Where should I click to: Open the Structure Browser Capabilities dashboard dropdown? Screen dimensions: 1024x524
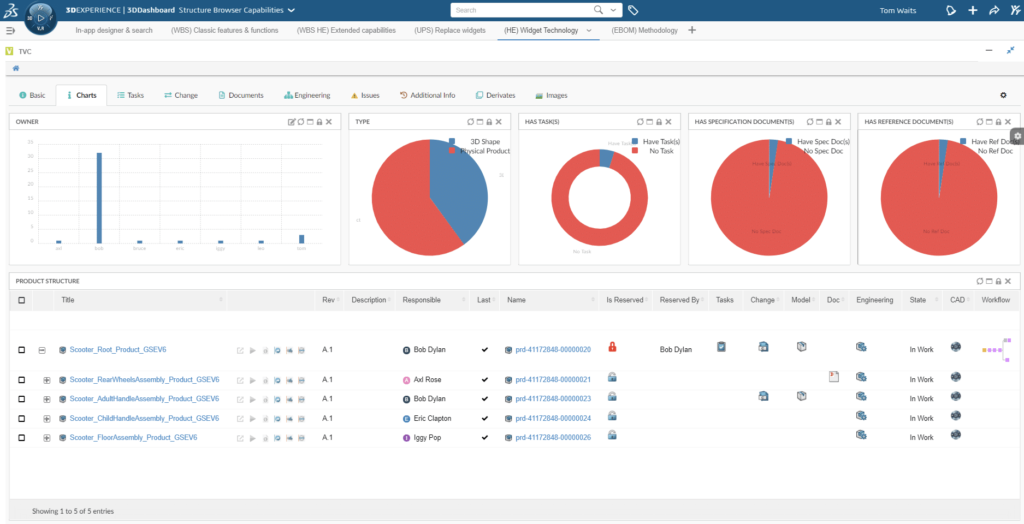coord(291,10)
